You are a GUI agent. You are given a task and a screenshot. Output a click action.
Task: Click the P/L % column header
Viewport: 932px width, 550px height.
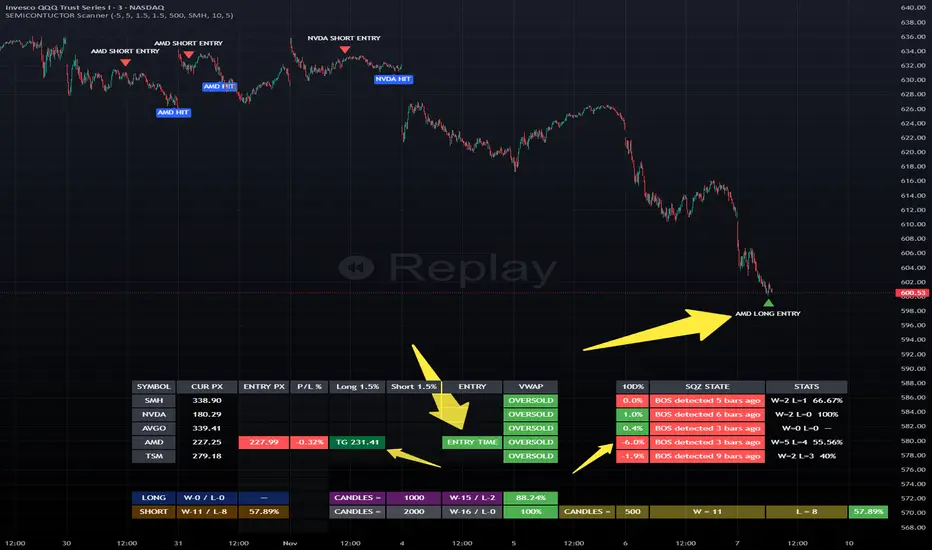click(x=309, y=386)
